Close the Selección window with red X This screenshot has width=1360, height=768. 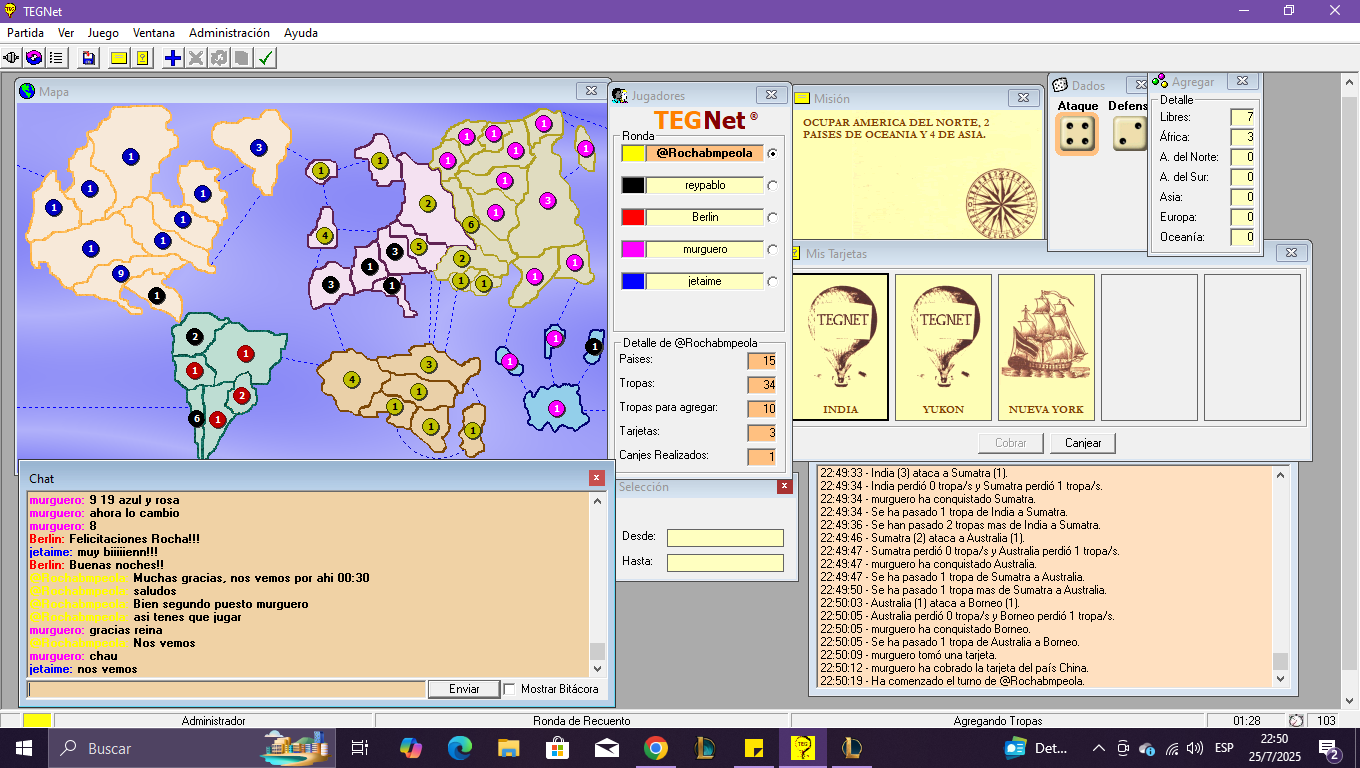pos(785,487)
